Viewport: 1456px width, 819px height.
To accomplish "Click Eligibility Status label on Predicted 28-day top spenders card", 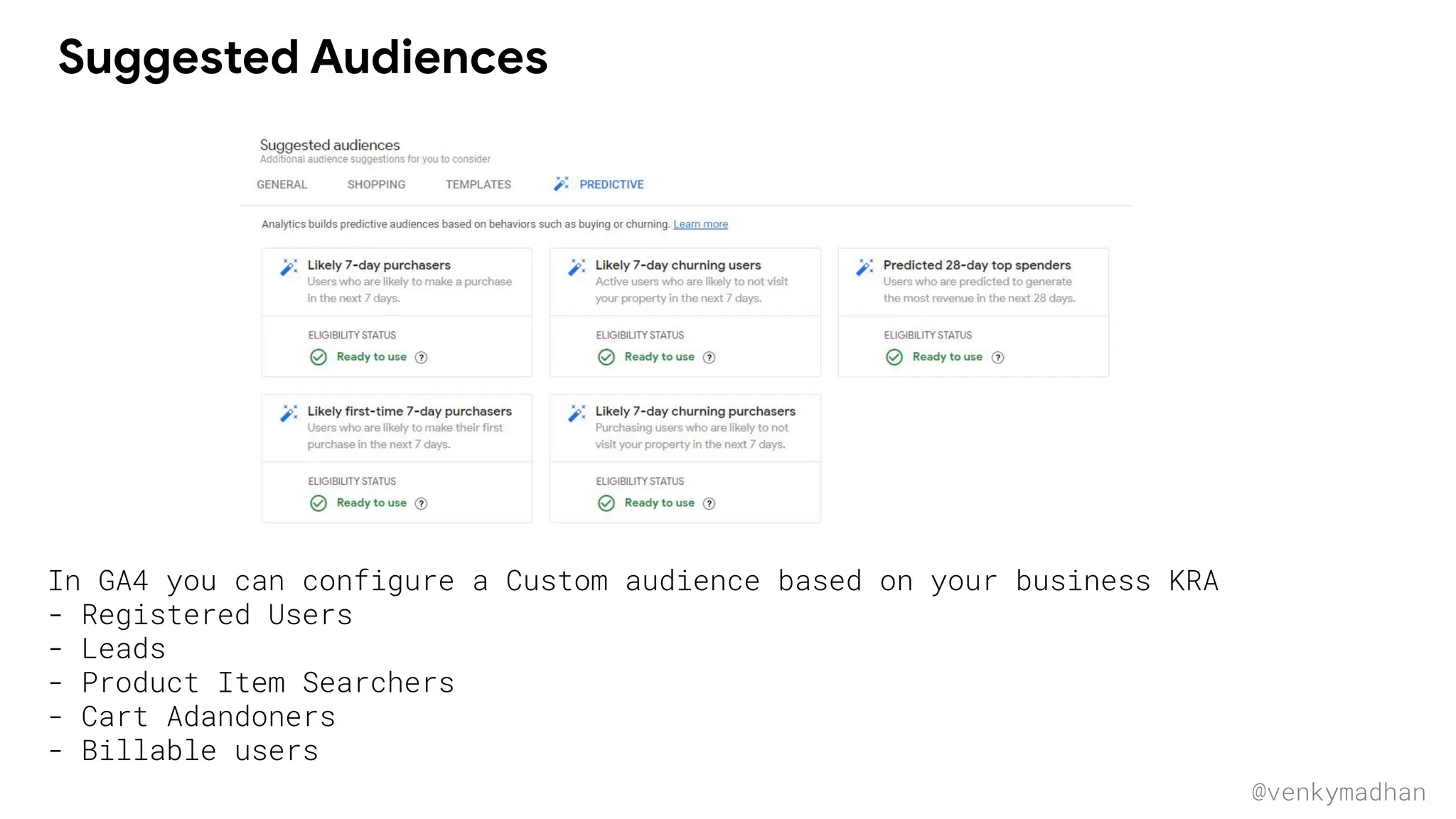I will 928,335.
